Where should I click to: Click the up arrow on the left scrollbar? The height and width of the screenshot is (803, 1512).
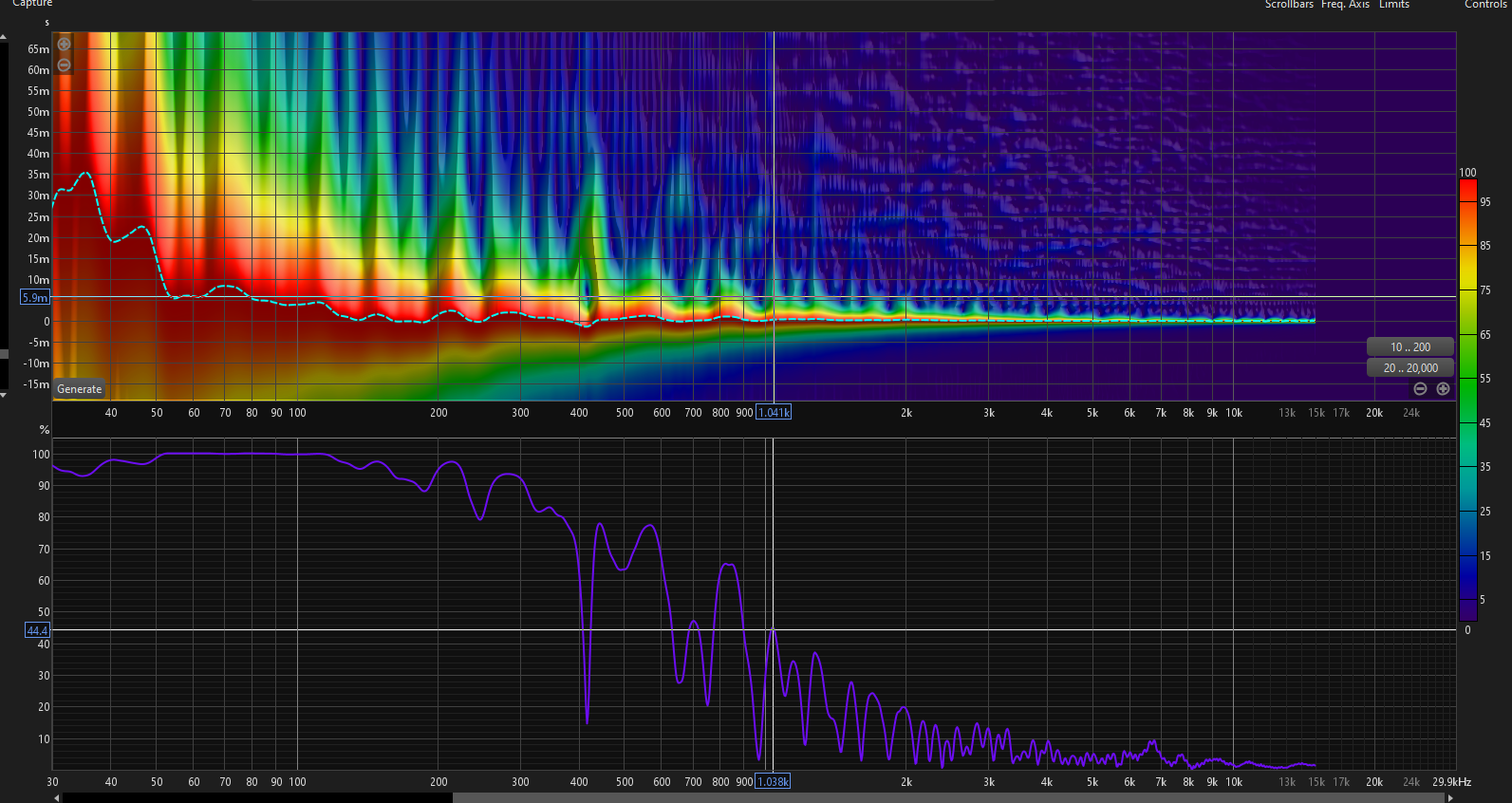[4, 37]
